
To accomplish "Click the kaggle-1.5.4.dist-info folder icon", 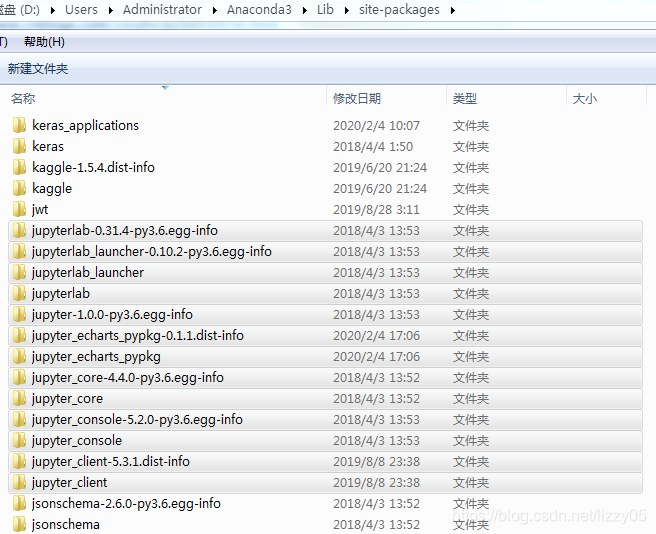I will click(x=19, y=167).
